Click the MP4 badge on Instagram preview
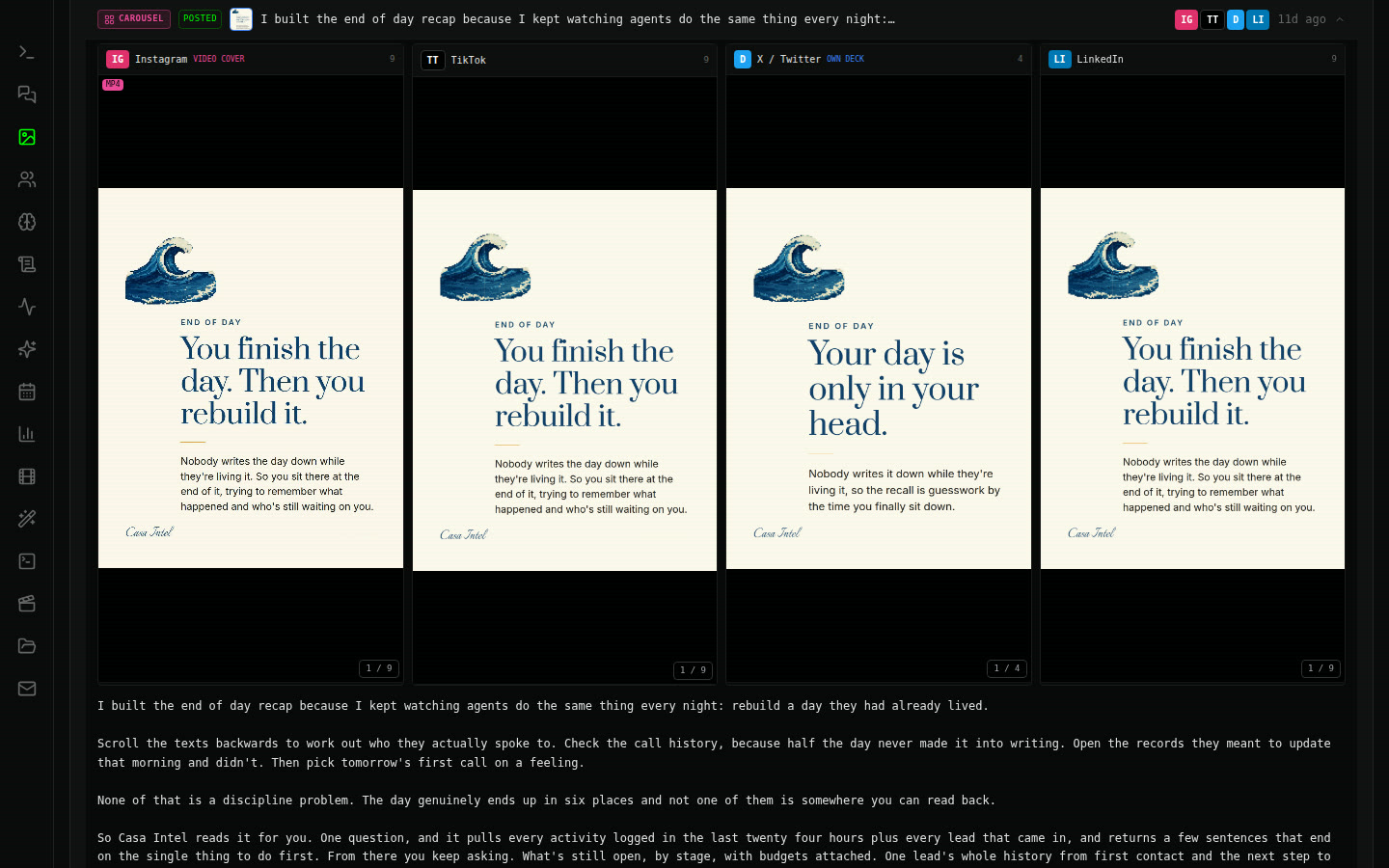 pos(113,85)
